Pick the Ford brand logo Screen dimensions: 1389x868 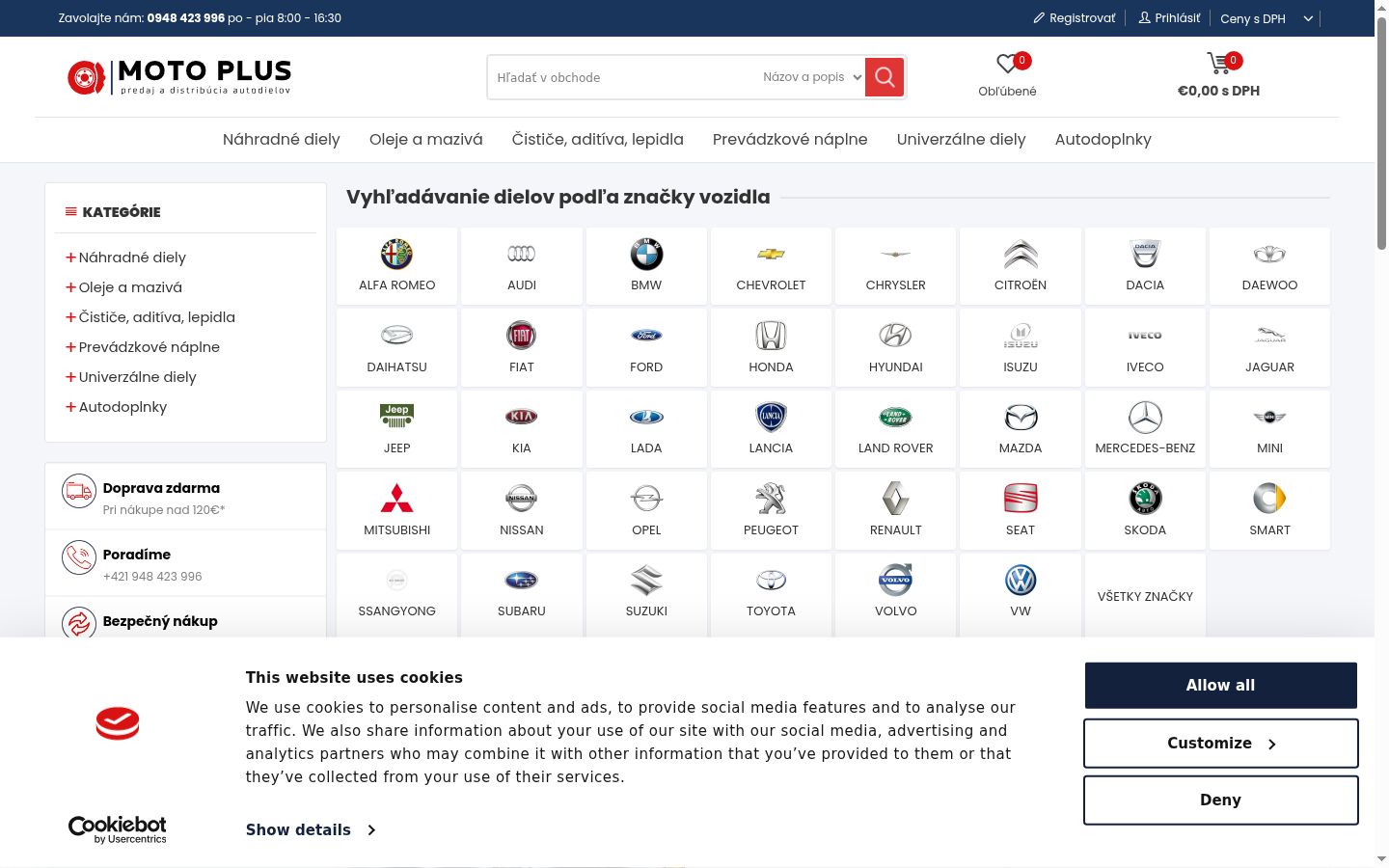646,336
